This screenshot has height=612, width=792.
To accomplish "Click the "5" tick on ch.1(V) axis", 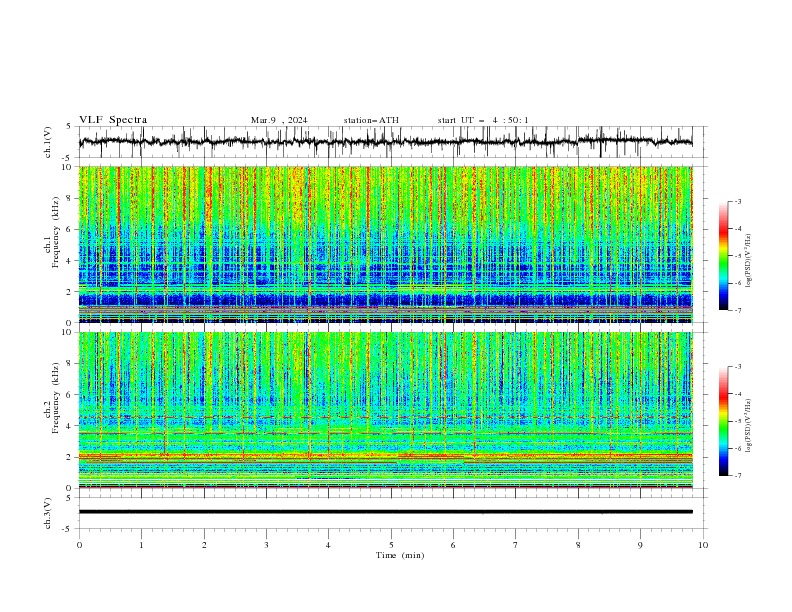I will [70, 127].
